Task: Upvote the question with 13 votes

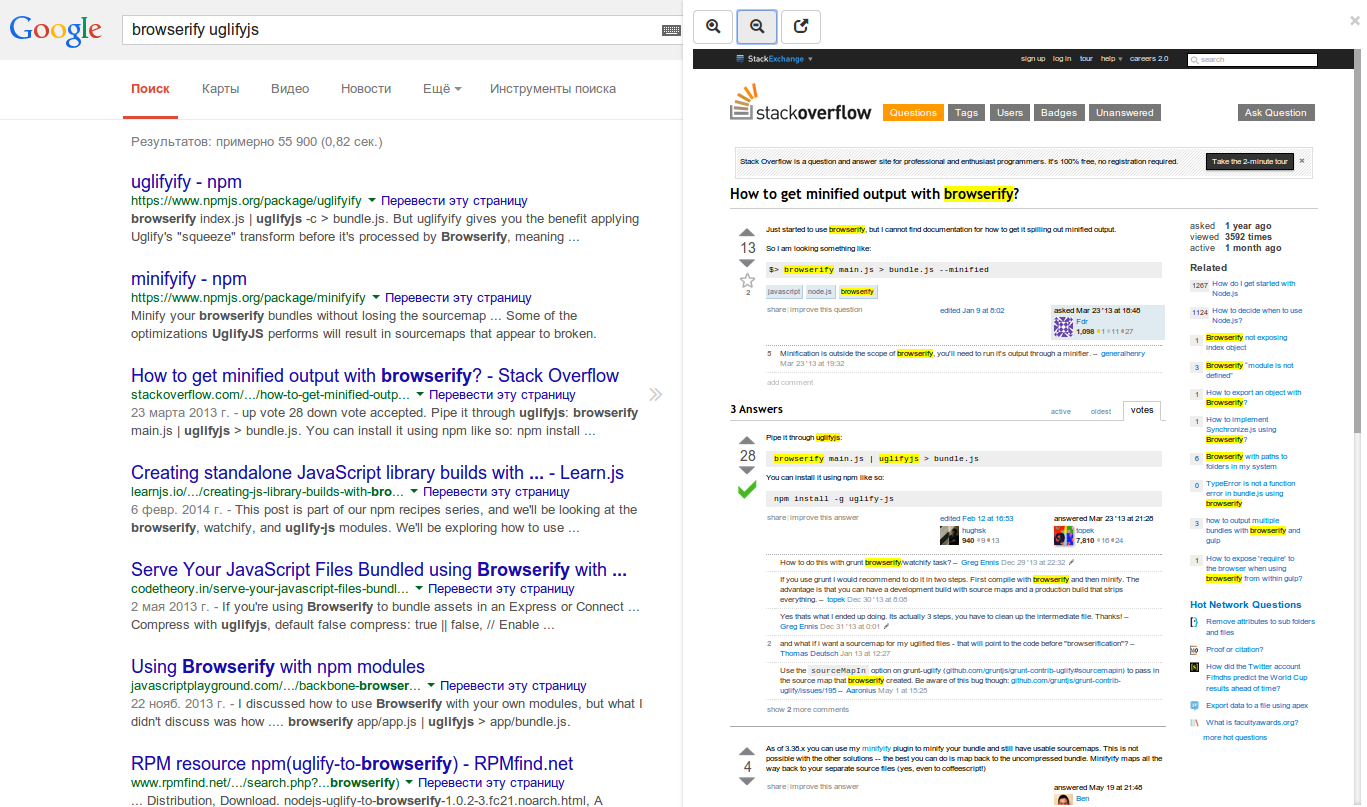Action: 747,233
